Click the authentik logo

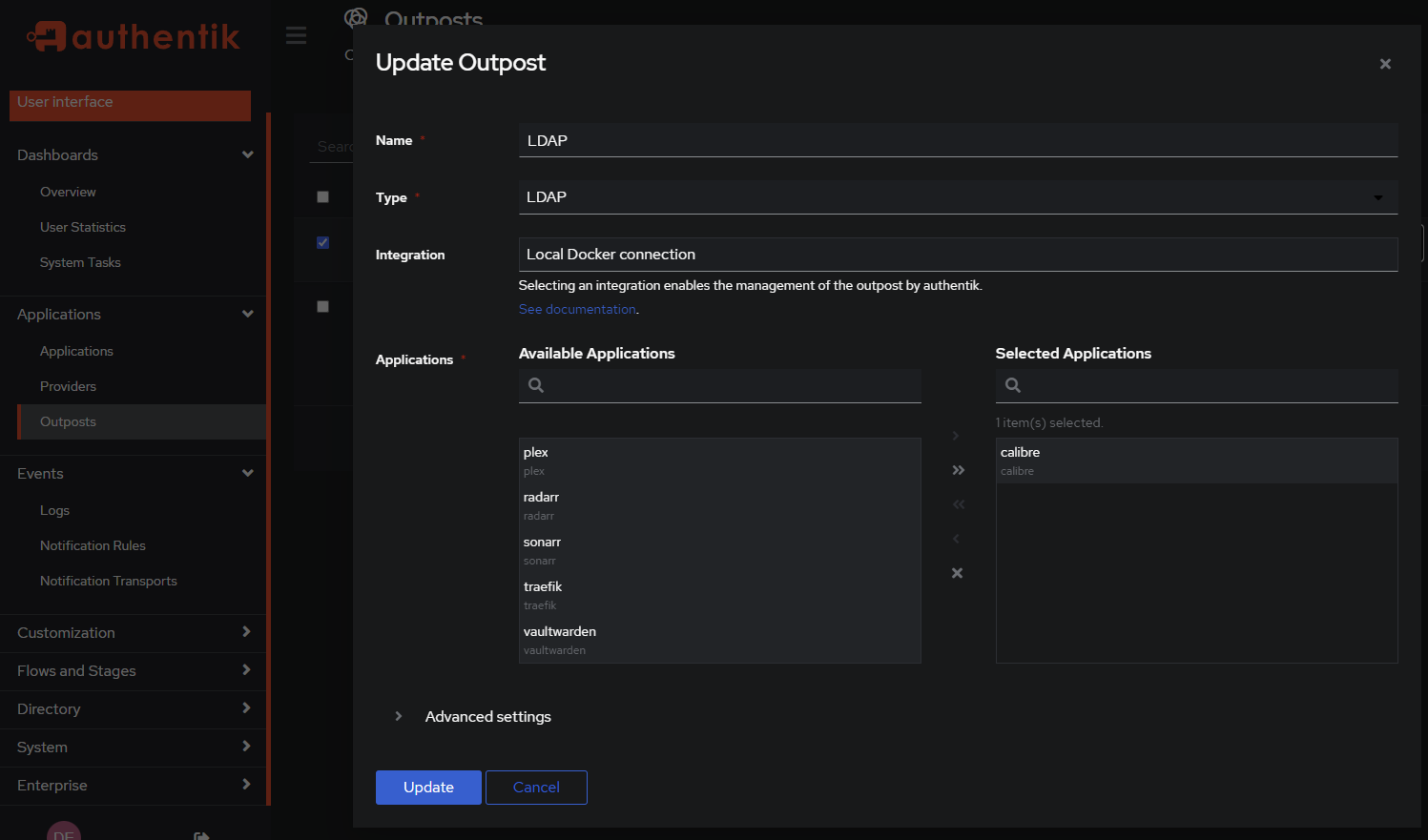pyautogui.click(x=134, y=37)
